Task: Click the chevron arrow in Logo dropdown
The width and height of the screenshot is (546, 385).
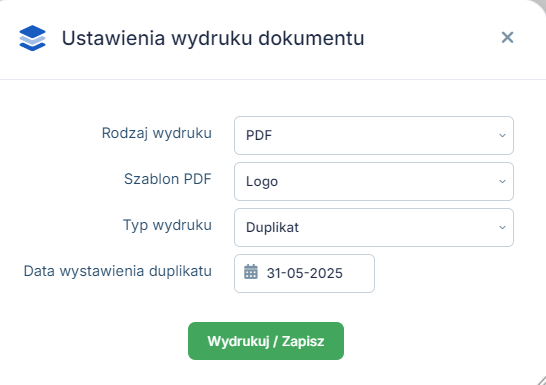Action: [502, 181]
